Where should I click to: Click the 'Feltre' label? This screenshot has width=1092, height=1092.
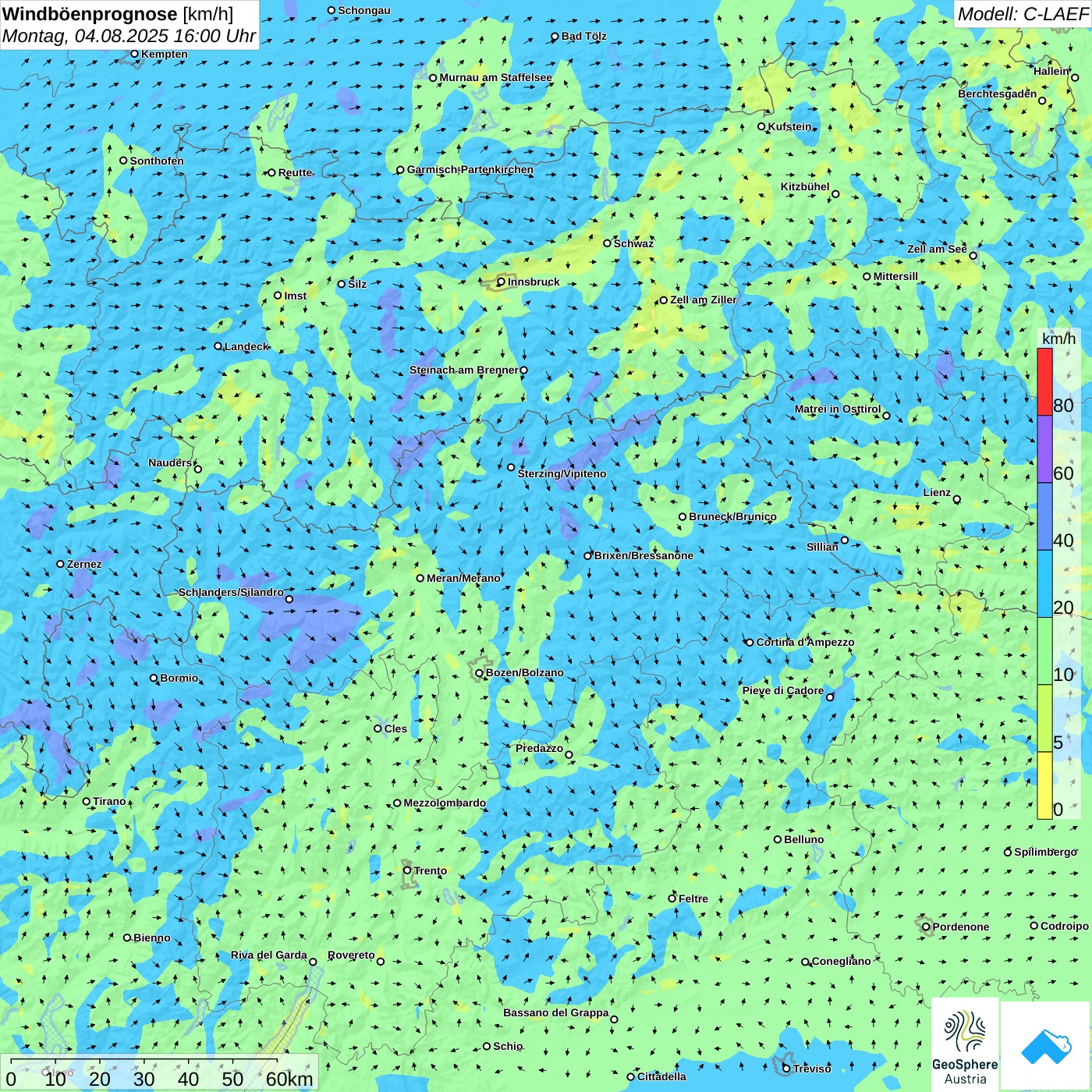click(693, 899)
